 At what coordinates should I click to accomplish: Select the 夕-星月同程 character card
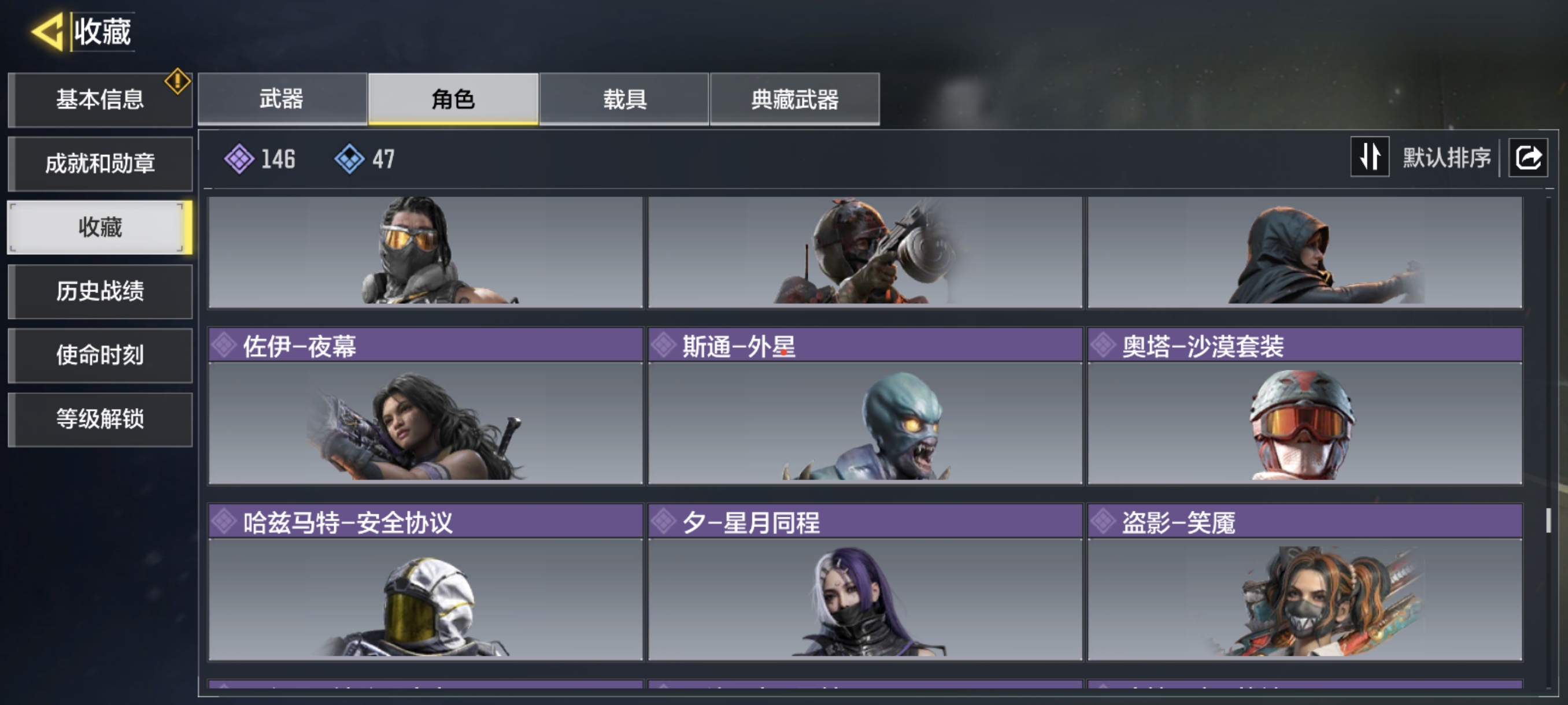(865, 582)
